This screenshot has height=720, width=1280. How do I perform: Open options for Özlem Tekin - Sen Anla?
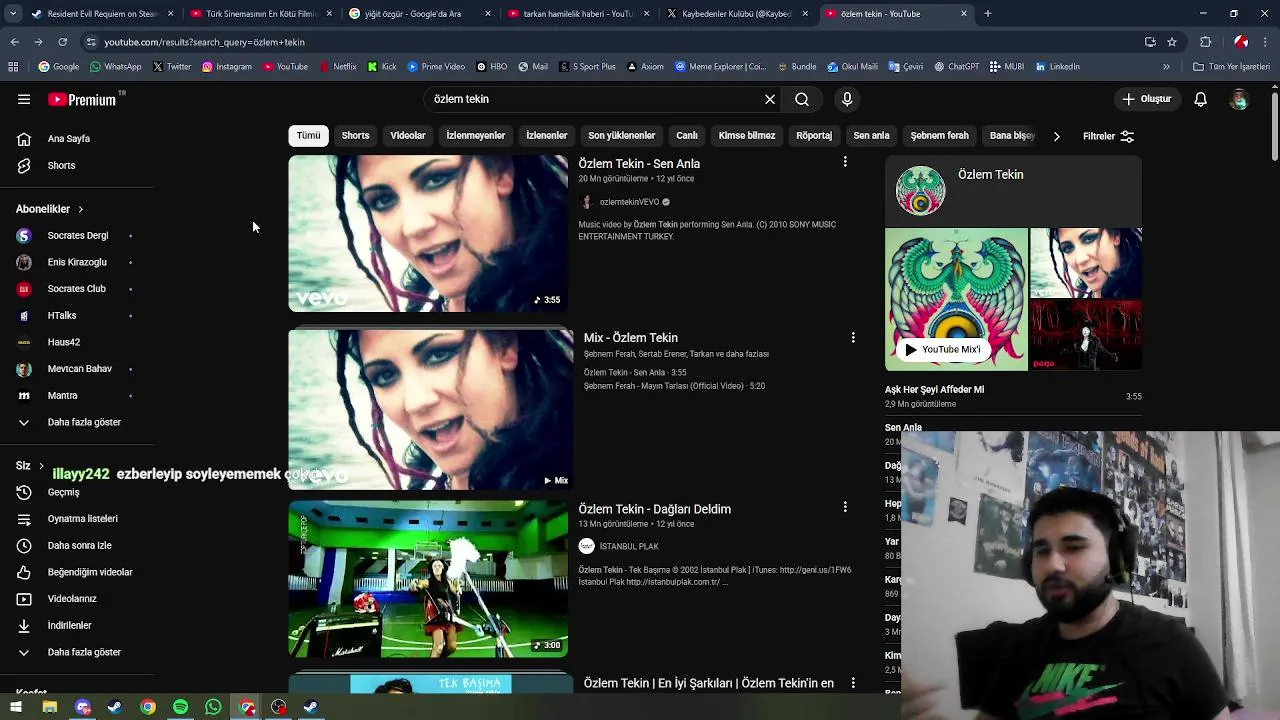tap(845, 162)
